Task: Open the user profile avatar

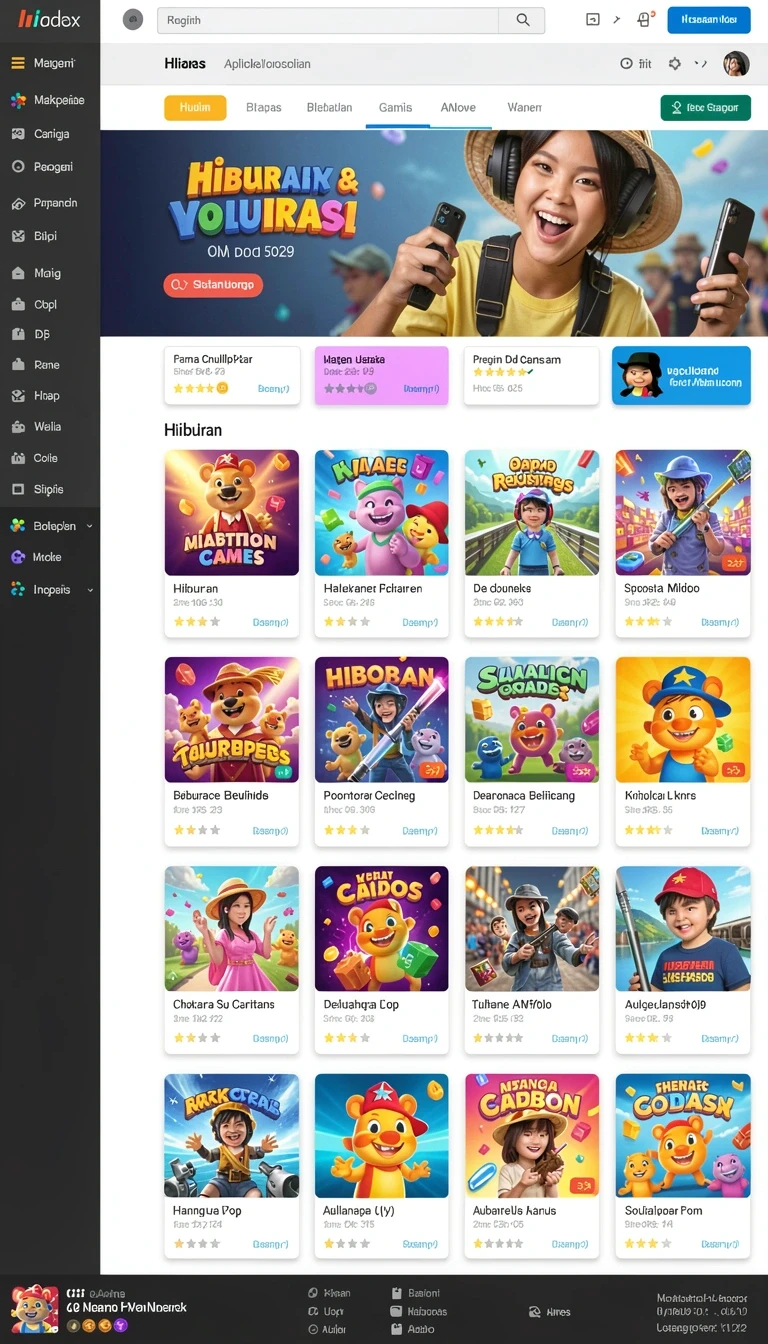Action: [736, 64]
